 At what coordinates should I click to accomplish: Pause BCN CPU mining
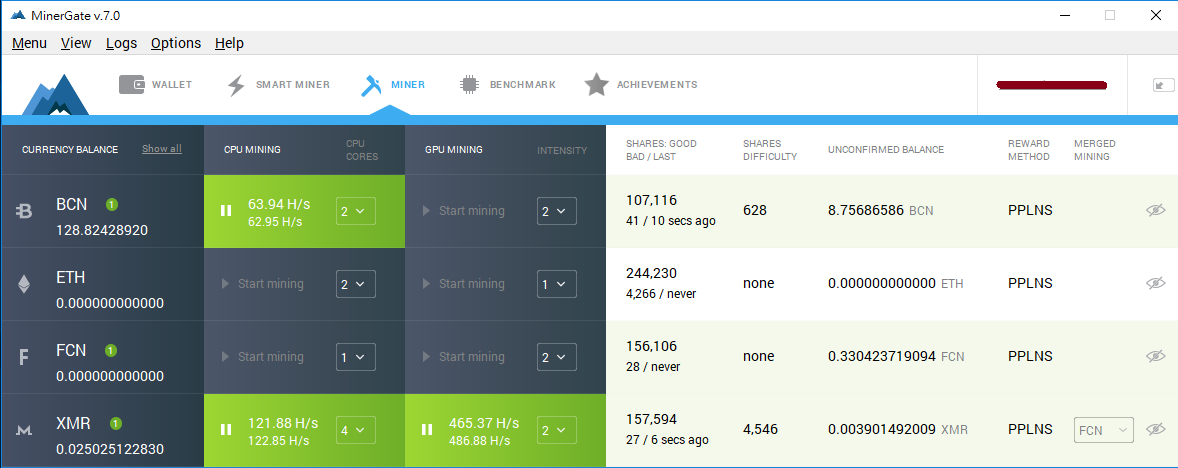225,211
